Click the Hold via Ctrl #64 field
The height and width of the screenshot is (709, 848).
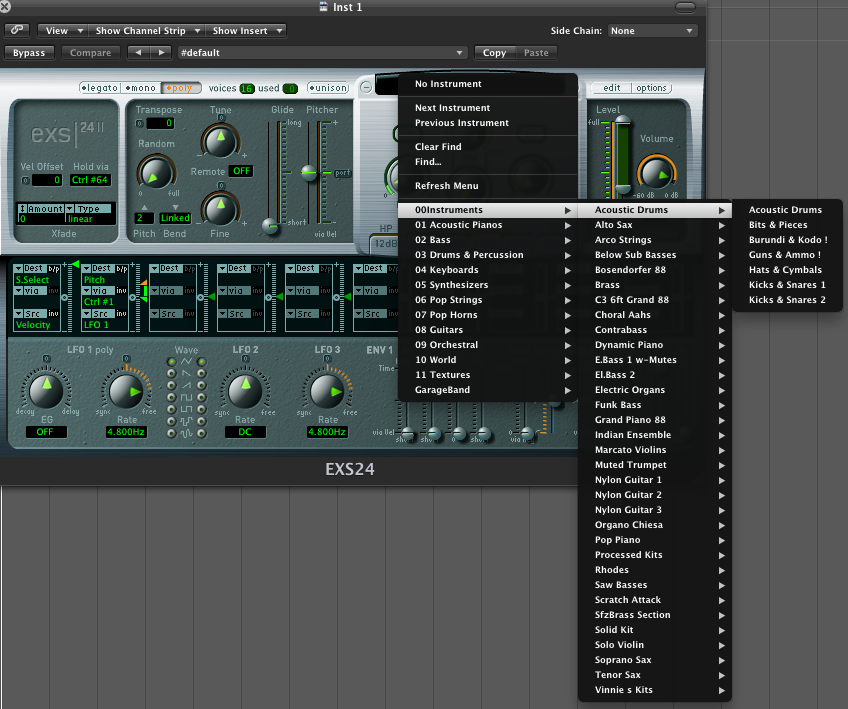pyautogui.click(x=90, y=180)
